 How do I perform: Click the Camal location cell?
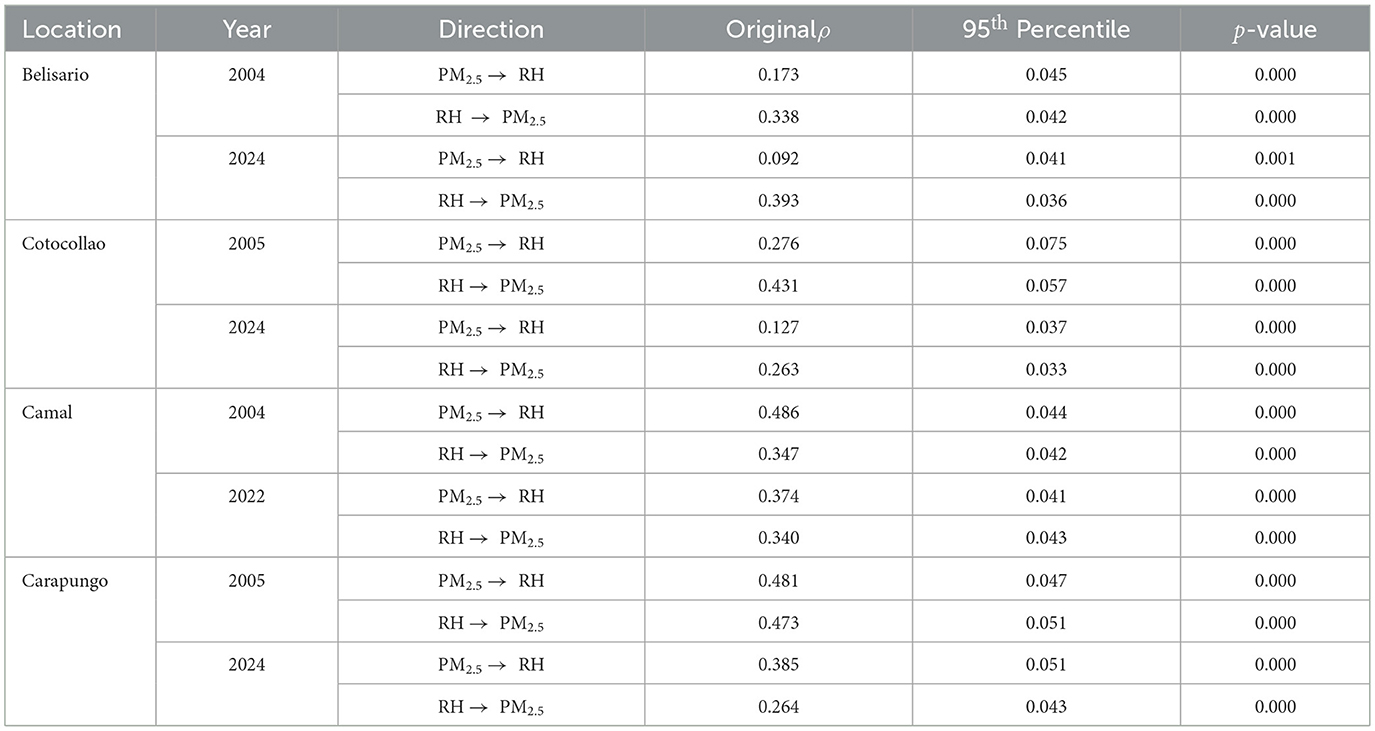(49, 412)
